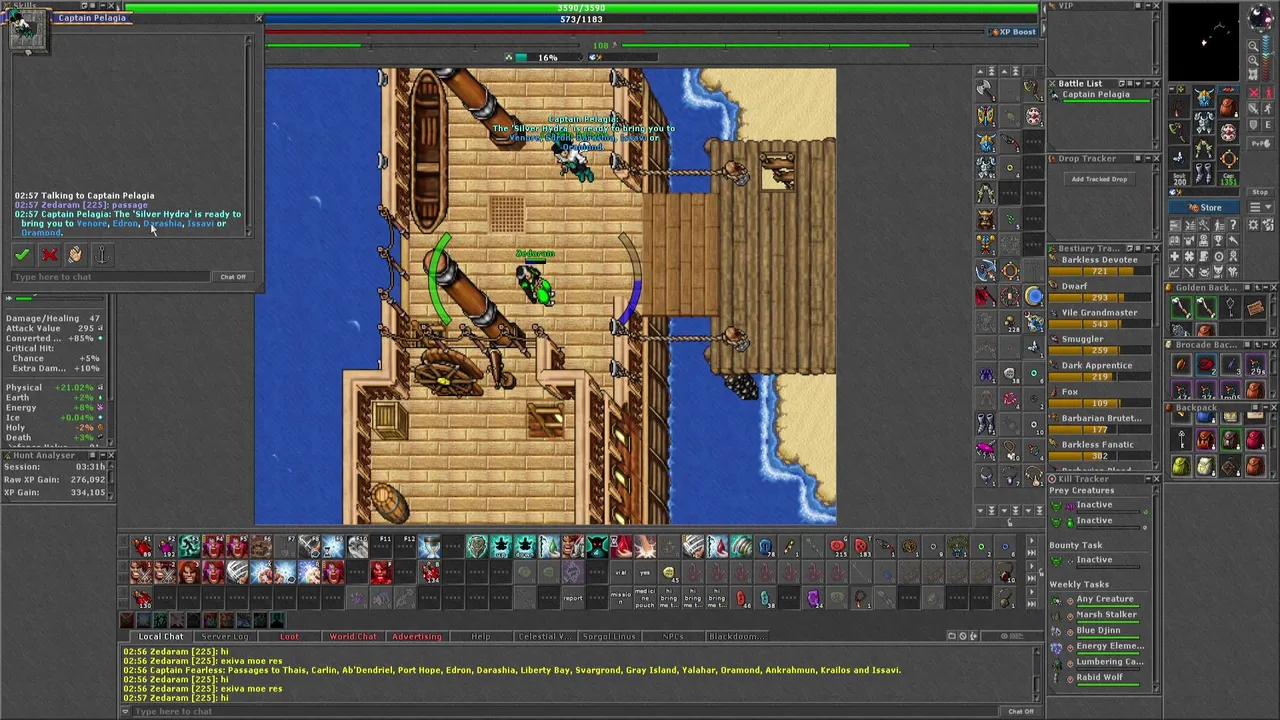
Task: Select Issavi destination link in NPC dialog
Action: (200, 223)
